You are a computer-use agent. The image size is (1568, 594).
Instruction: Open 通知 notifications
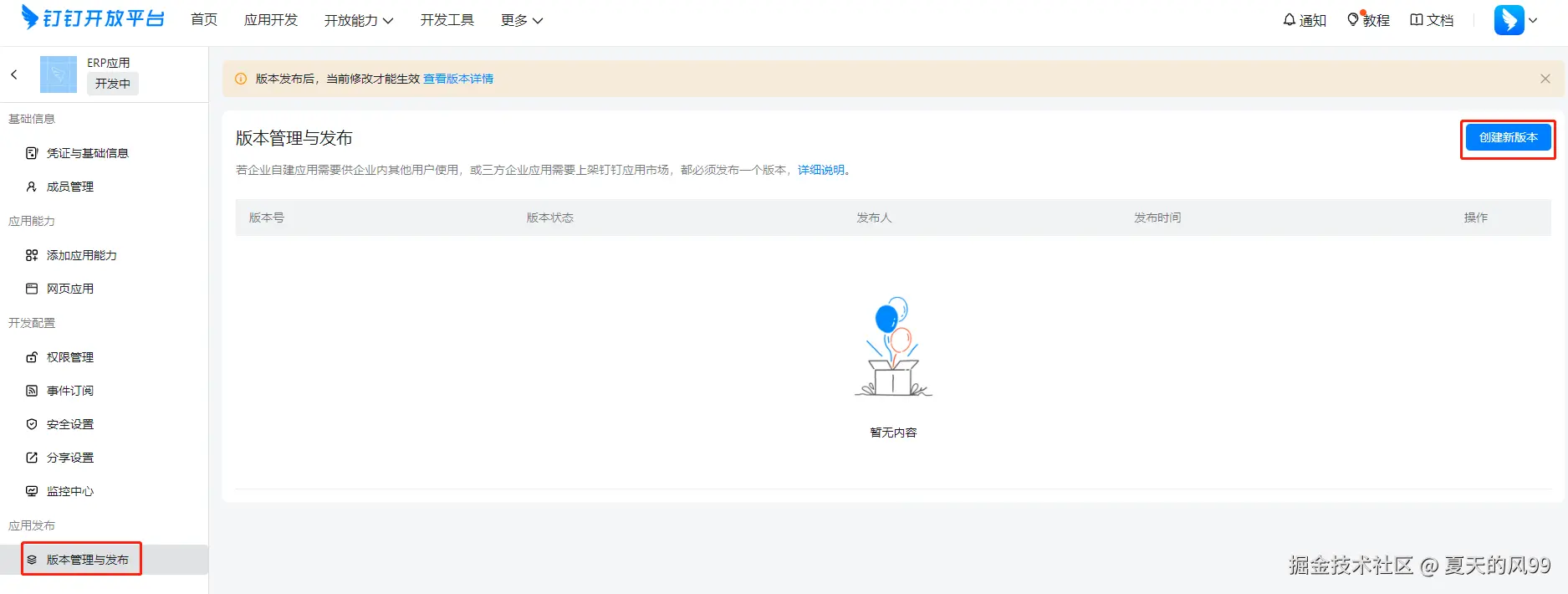(x=1305, y=20)
